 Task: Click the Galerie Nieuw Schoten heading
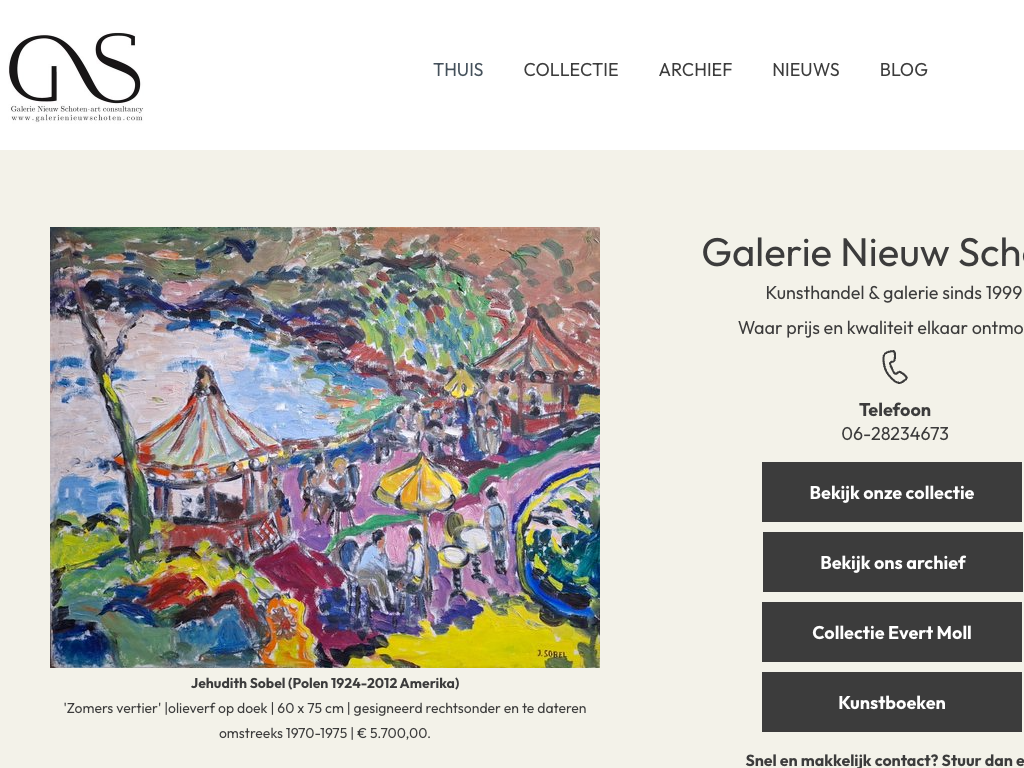(863, 252)
